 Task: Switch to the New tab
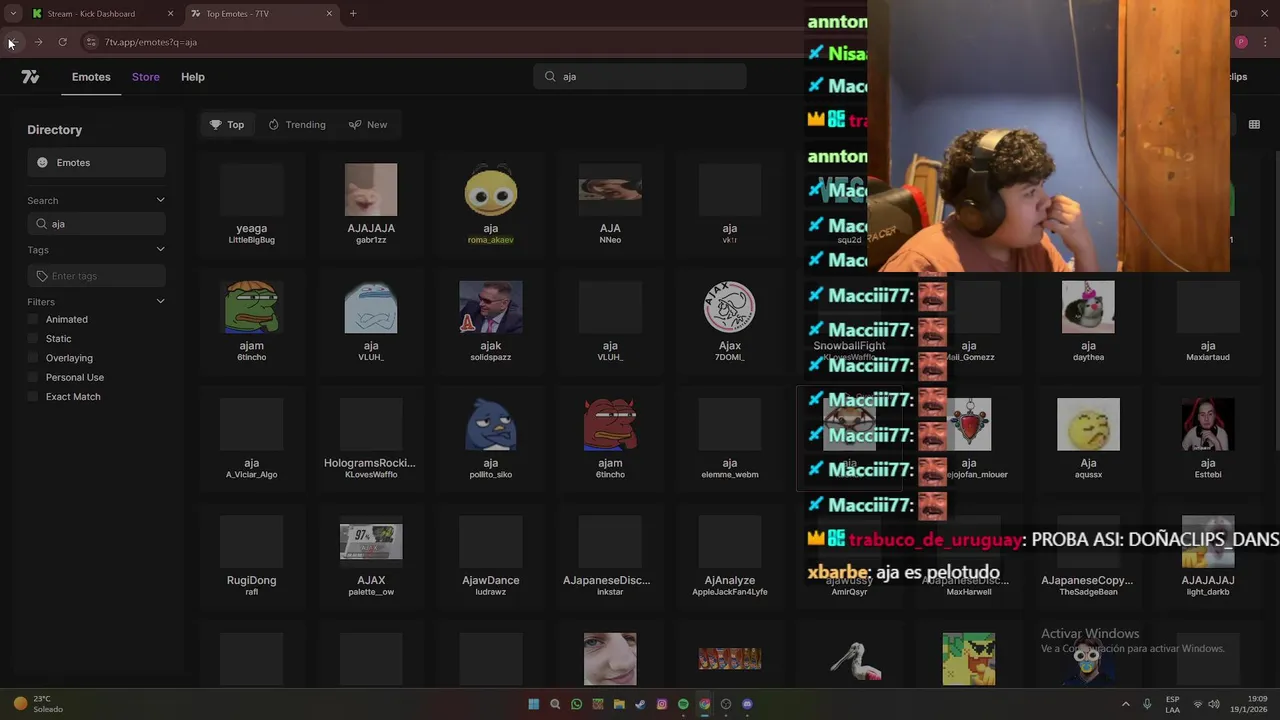[x=368, y=125]
